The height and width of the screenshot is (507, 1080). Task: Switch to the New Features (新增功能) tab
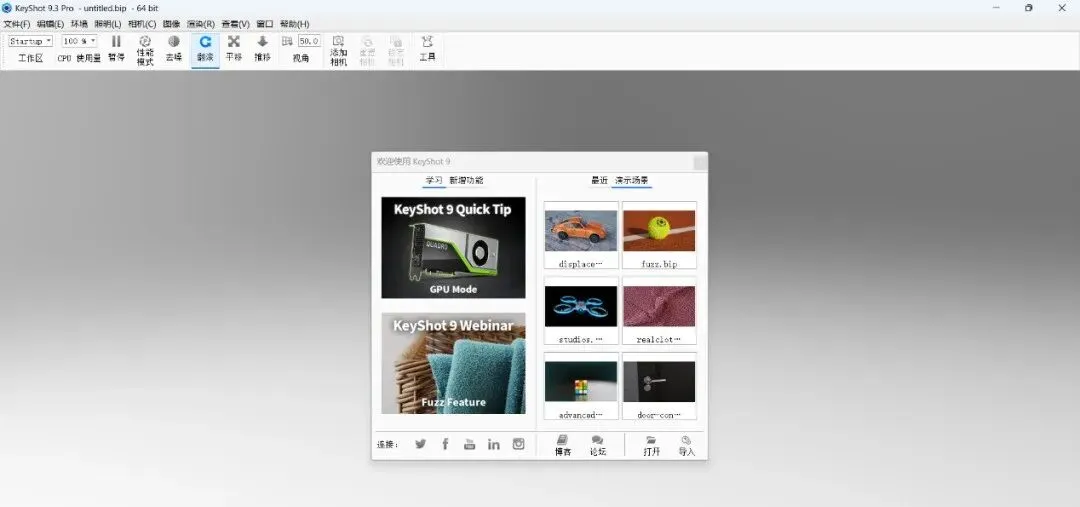[466, 180]
